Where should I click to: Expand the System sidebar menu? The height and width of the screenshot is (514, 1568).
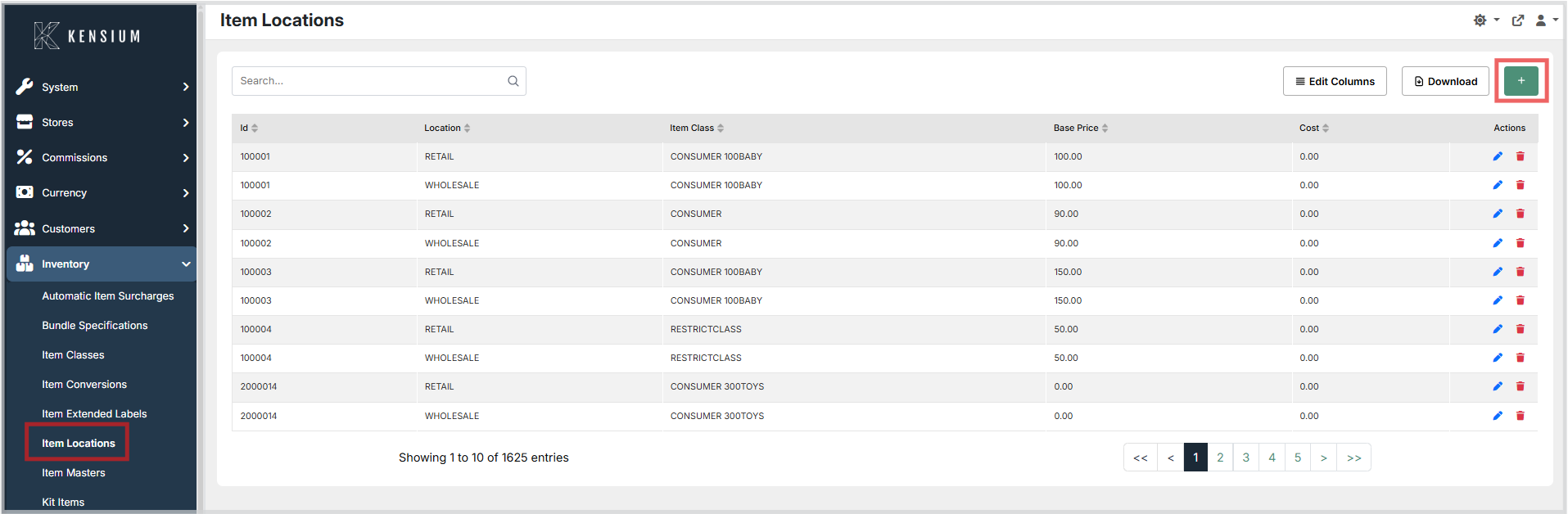[x=102, y=87]
